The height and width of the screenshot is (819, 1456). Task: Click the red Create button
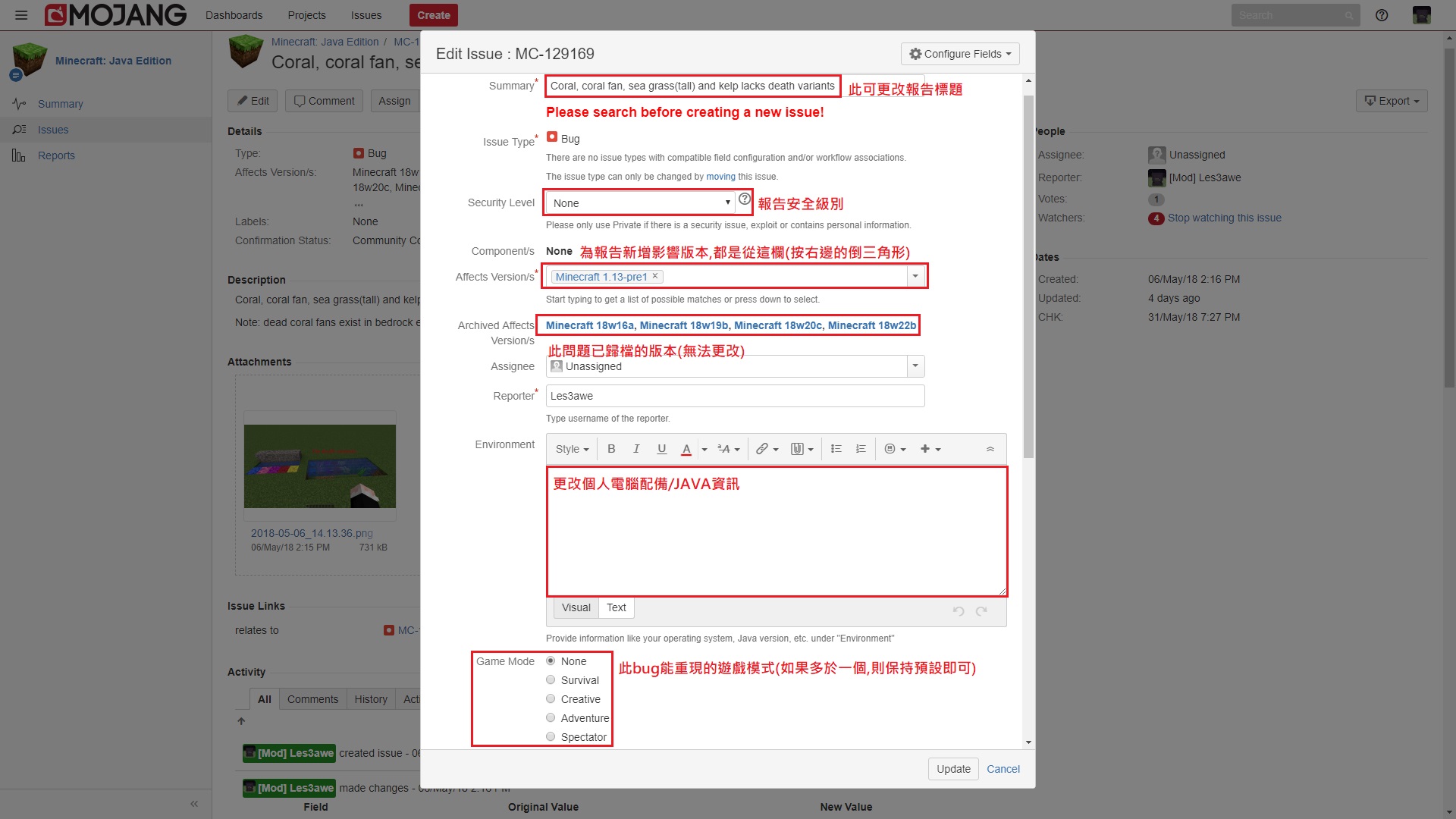pos(434,15)
